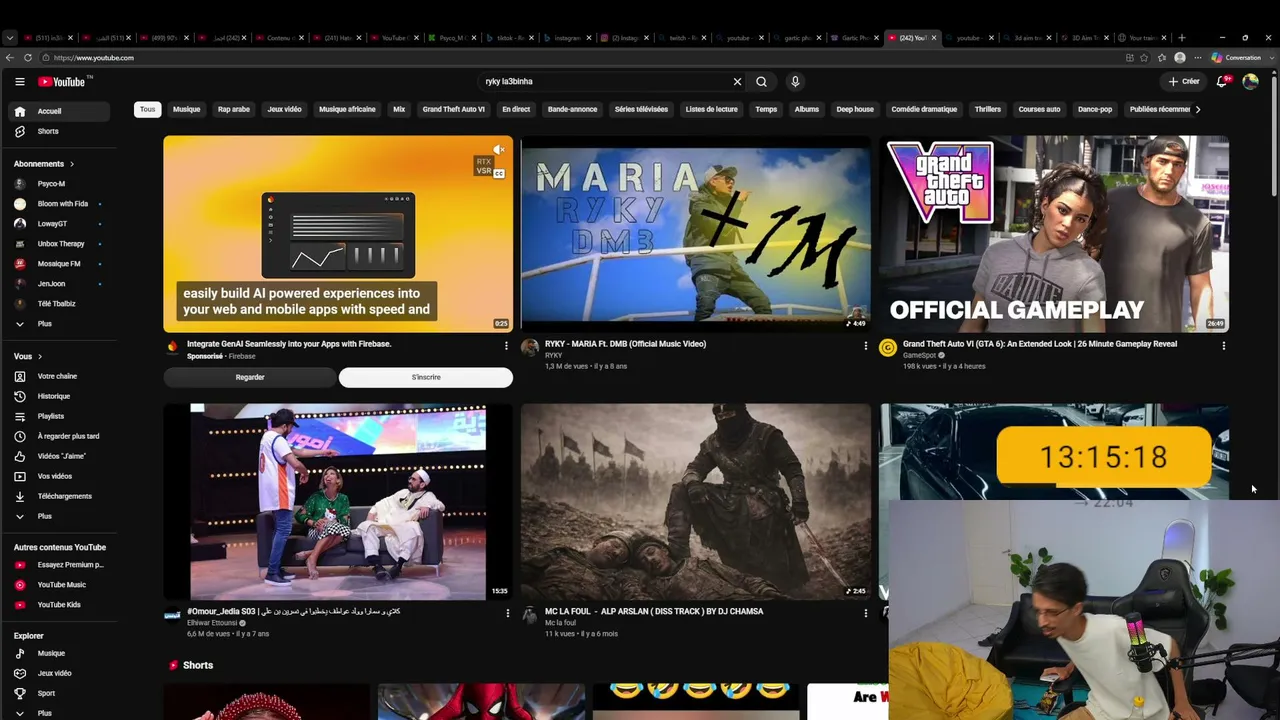The height and width of the screenshot is (720, 1280).
Task: Toggle subtitles CC on the Firebase ad thumbnail
Action: pos(499,174)
